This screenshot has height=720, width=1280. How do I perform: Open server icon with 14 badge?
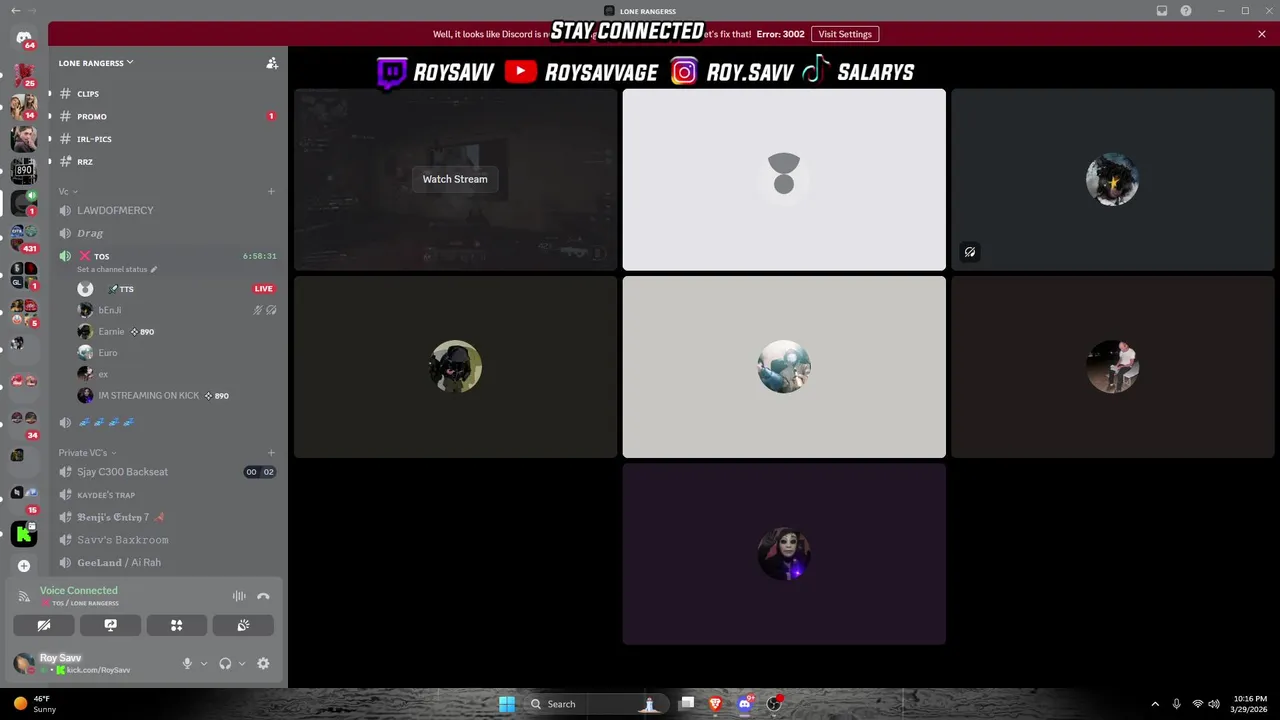point(24,106)
